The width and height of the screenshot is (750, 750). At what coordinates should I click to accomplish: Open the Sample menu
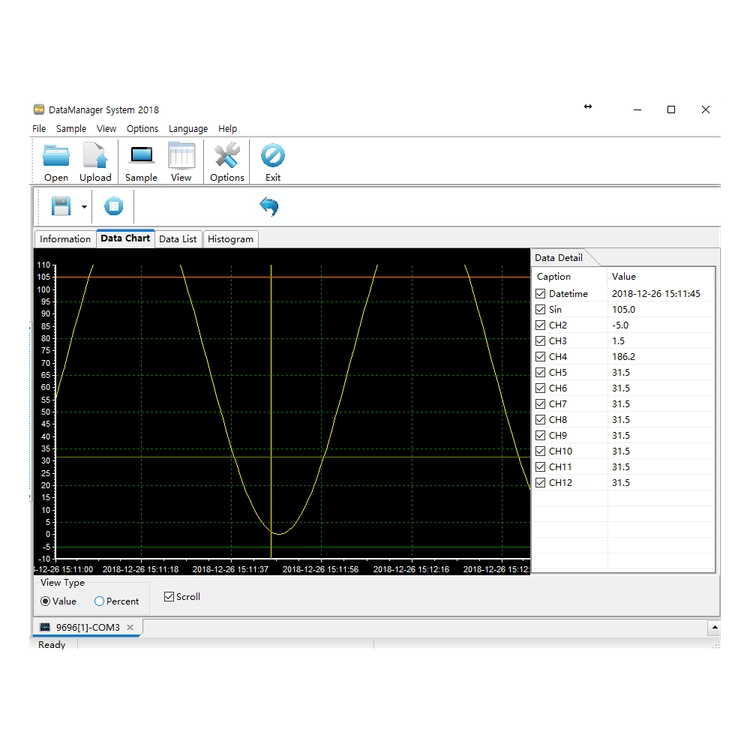tap(71, 129)
